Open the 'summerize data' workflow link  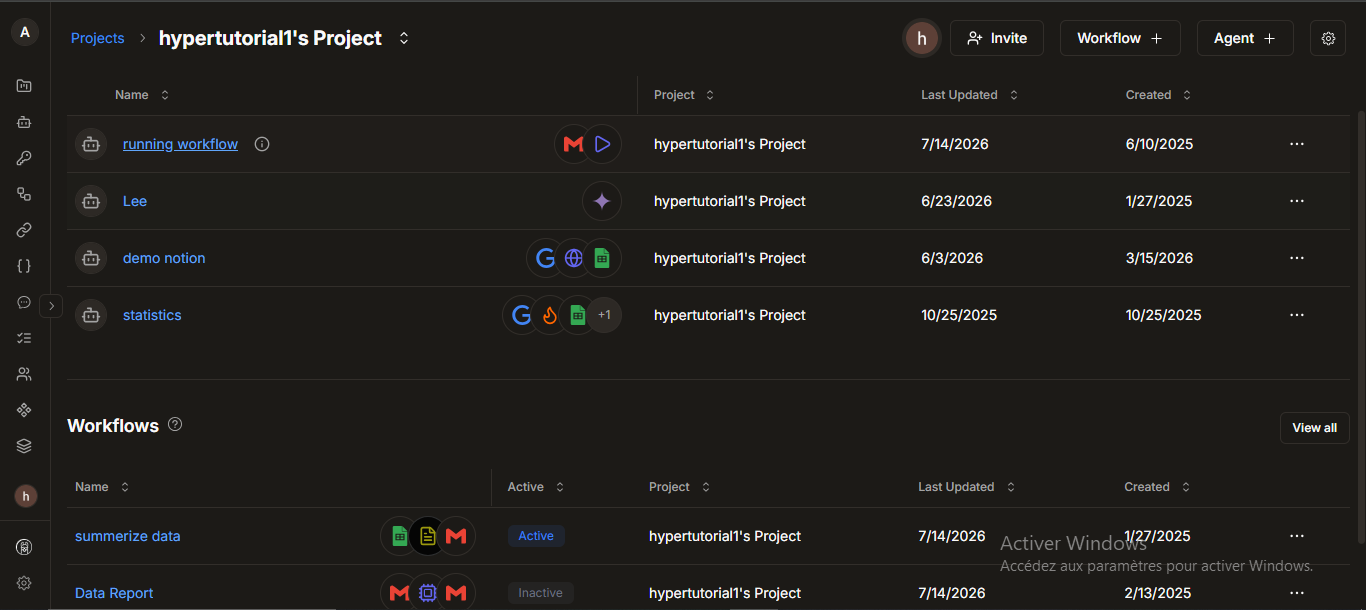pyautogui.click(x=128, y=536)
